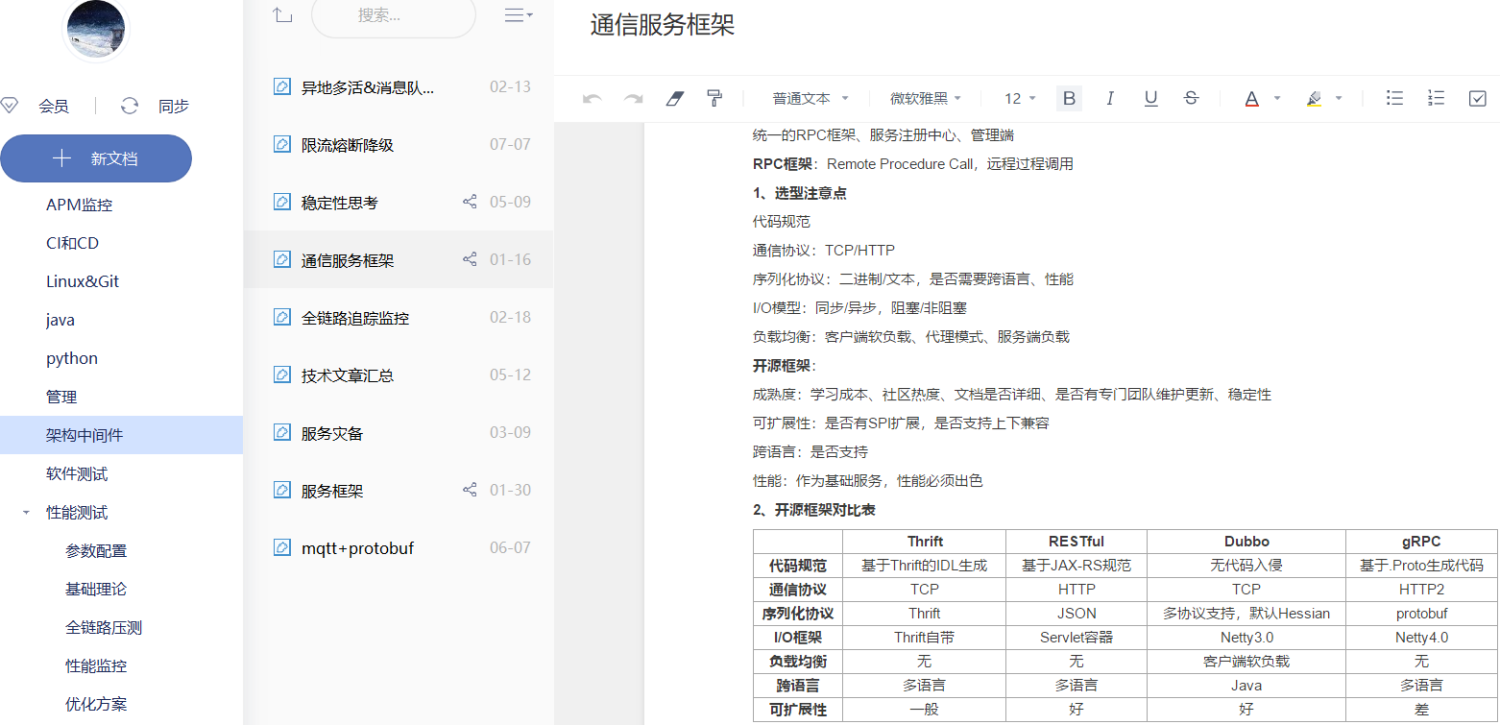Click the 同步 sync icon
This screenshot has width=1500, height=725.
(x=129, y=105)
